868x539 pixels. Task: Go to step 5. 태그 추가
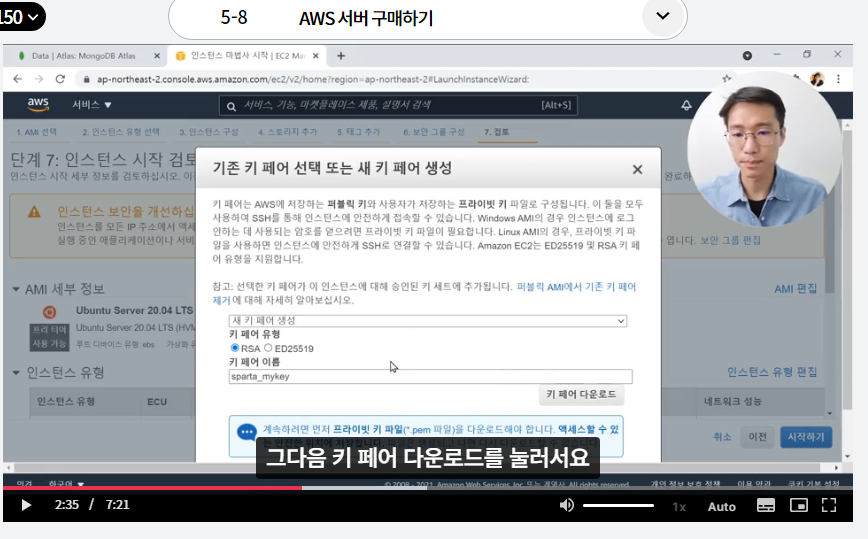pos(359,132)
